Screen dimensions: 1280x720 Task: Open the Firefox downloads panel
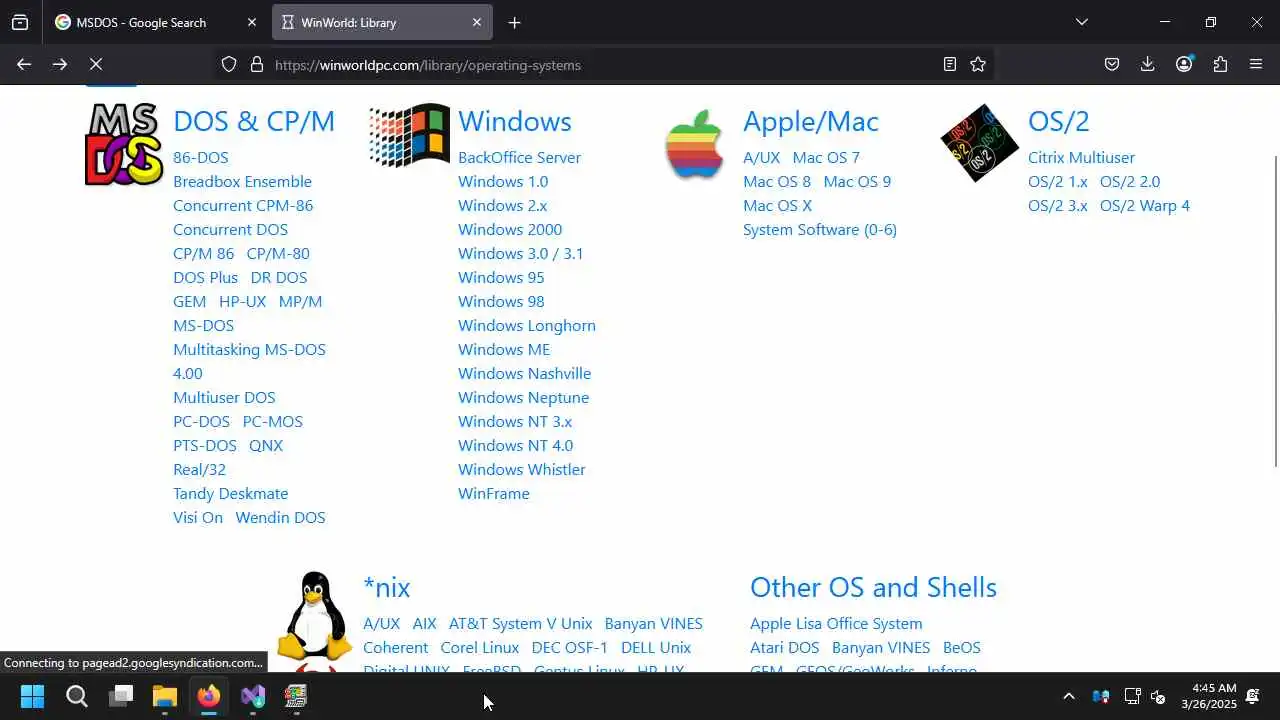pyautogui.click(x=1148, y=64)
